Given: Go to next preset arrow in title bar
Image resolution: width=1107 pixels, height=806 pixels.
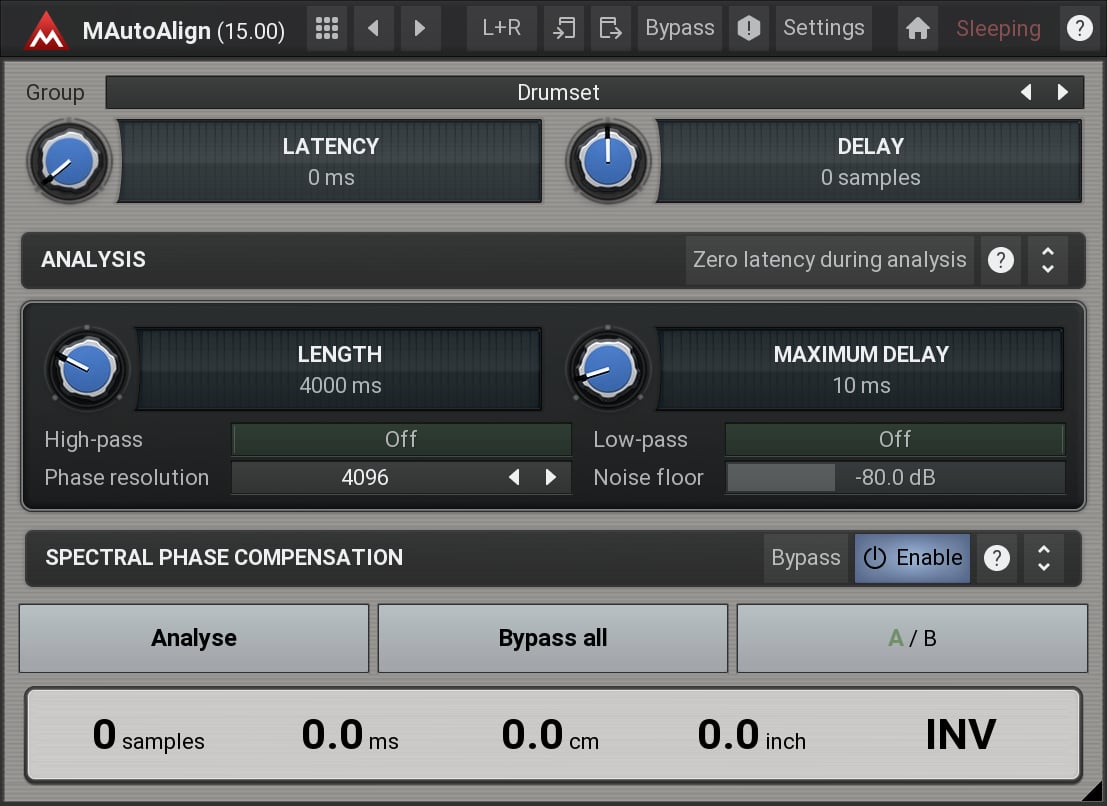Looking at the screenshot, I should (x=420, y=28).
